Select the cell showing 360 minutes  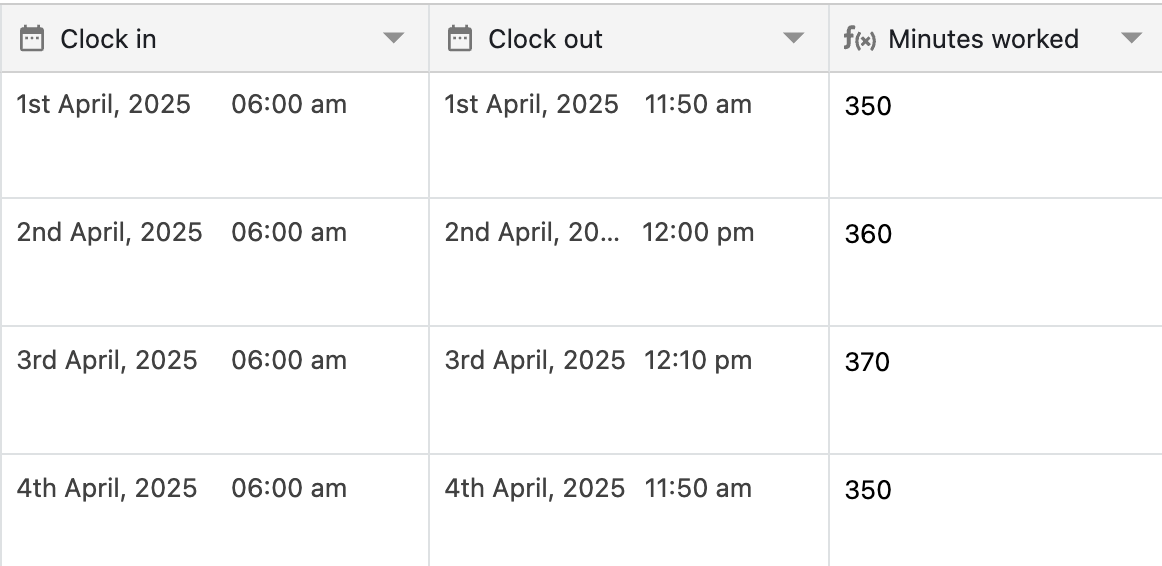pyautogui.click(x=996, y=262)
